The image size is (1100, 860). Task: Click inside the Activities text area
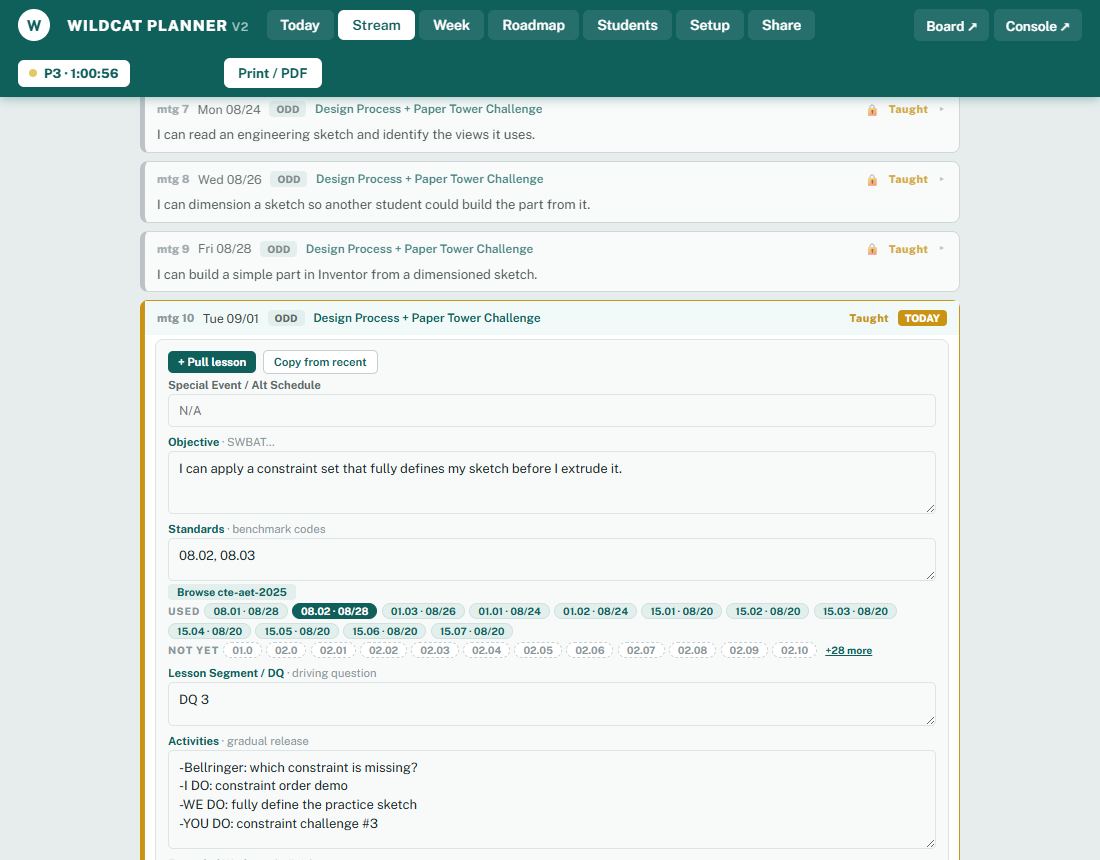pos(551,800)
